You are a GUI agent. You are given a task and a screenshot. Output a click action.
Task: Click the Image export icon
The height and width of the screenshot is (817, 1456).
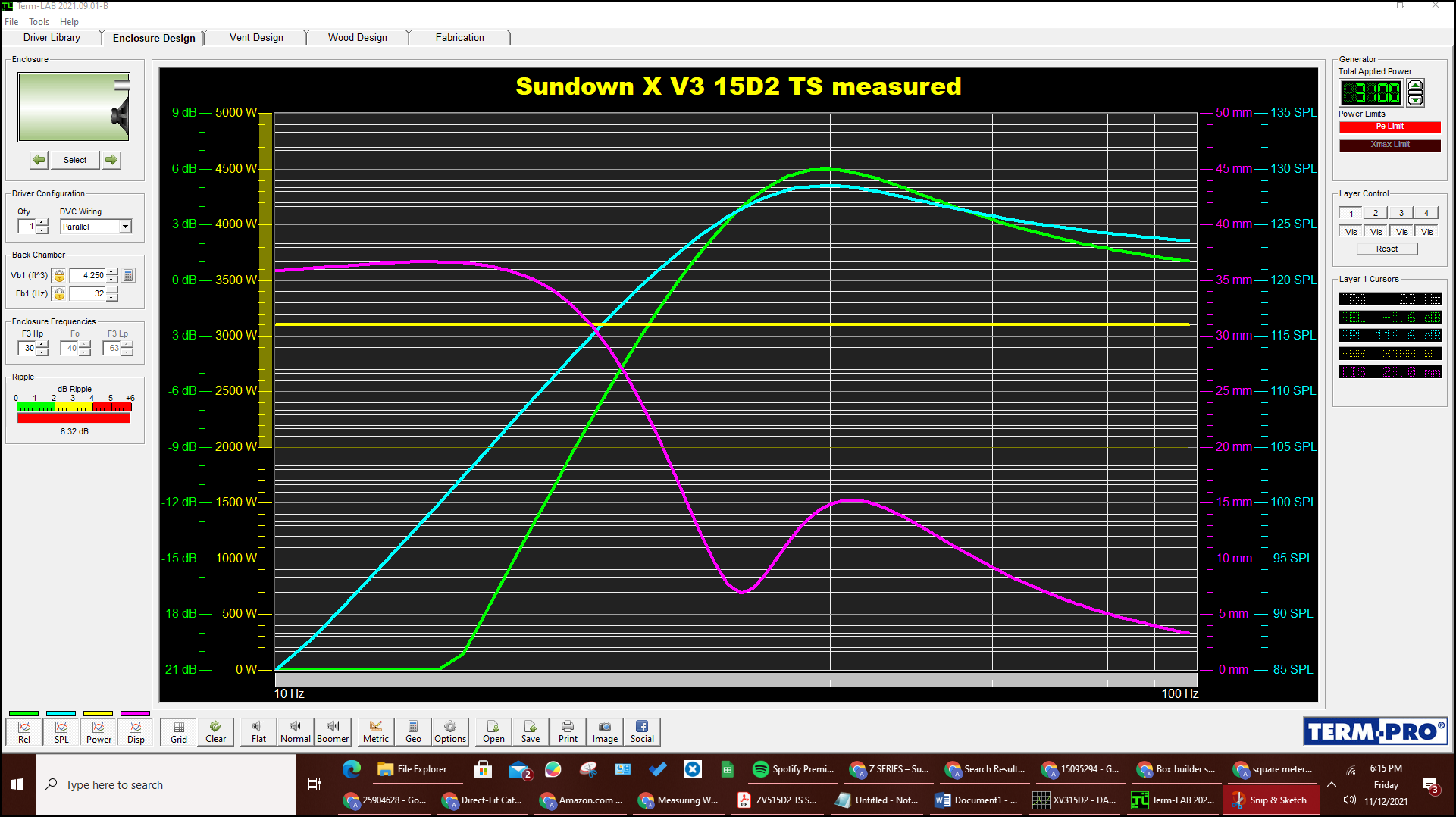pos(604,731)
